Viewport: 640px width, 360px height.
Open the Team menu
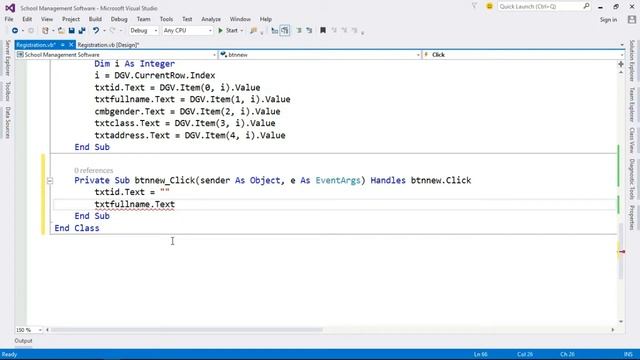point(143,19)
